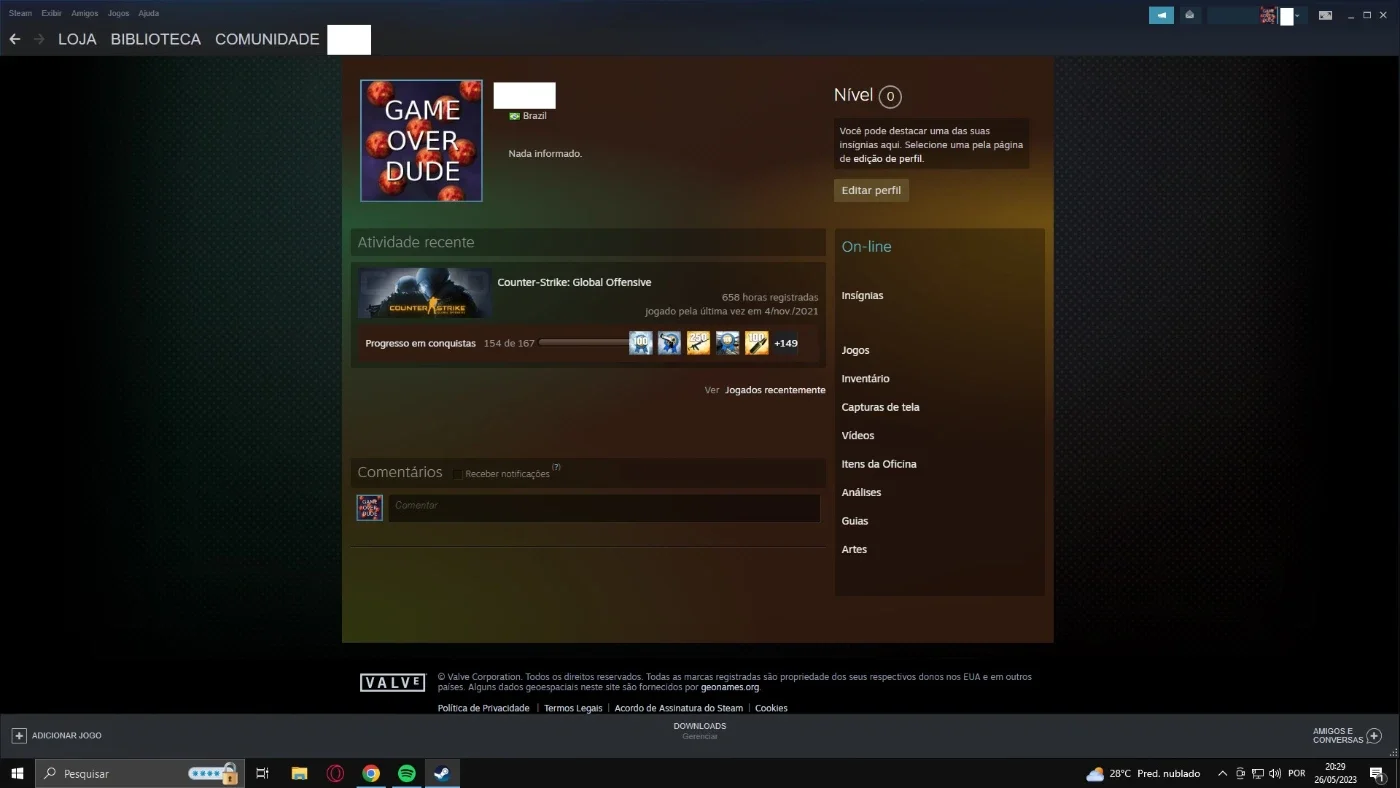Screen dimensions: 1400x788
Task: Open the Jogos menu in the menu bar
Action: point(118,14)
